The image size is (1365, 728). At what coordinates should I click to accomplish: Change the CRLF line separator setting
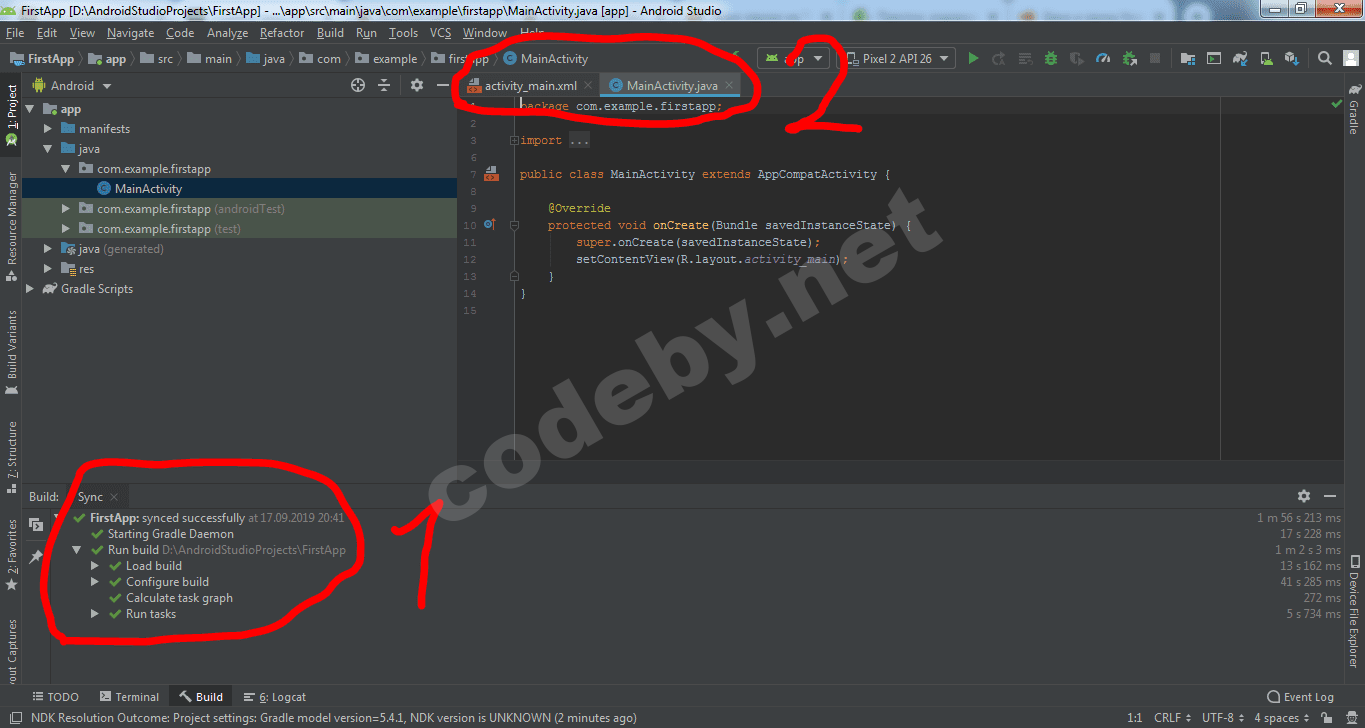coord(1171,718)
